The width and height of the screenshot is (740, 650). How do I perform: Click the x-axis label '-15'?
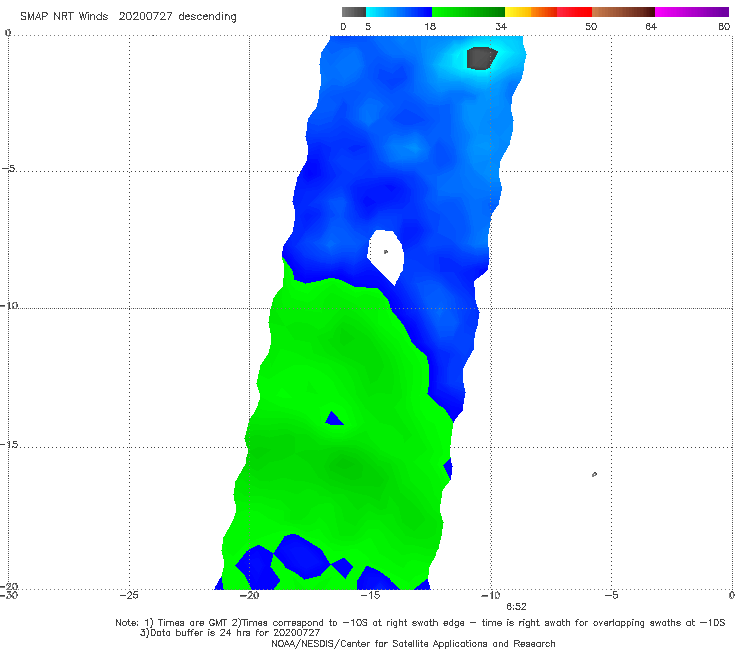coord(370,595)
